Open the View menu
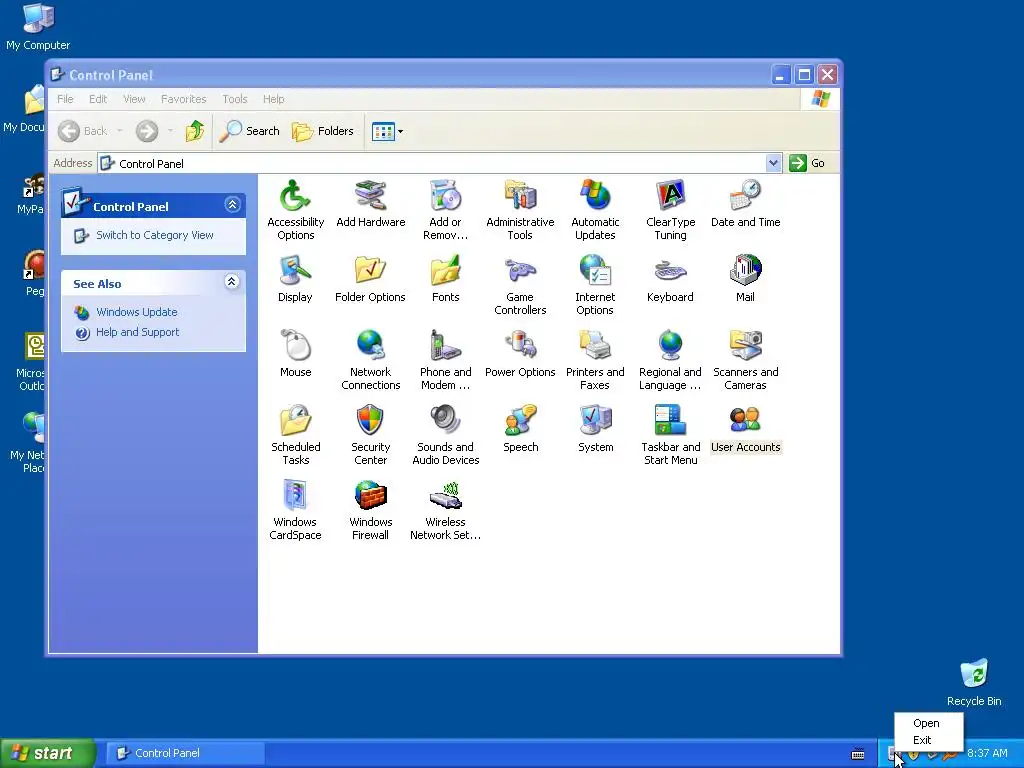Viewport: 1024px width, 768px height. [134, 99]
